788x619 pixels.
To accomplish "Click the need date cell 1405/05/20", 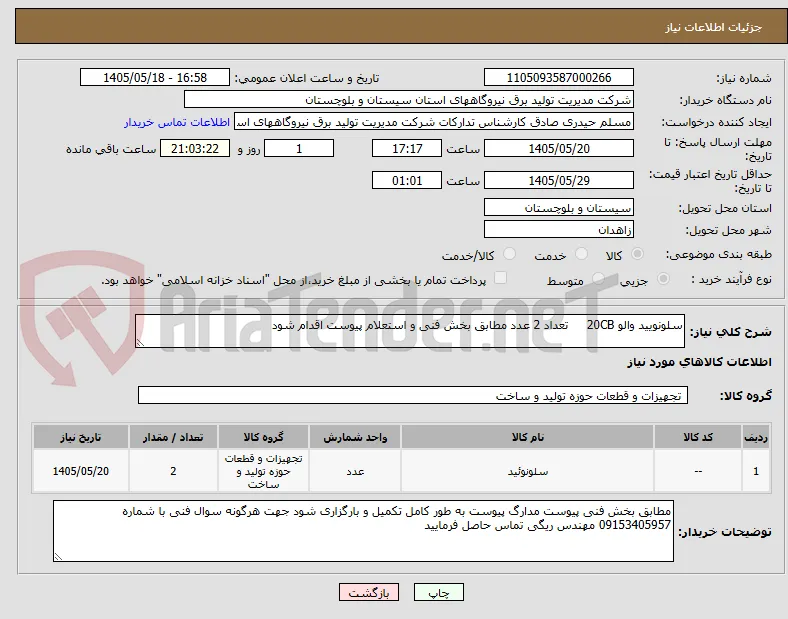I will pos(81,471).
